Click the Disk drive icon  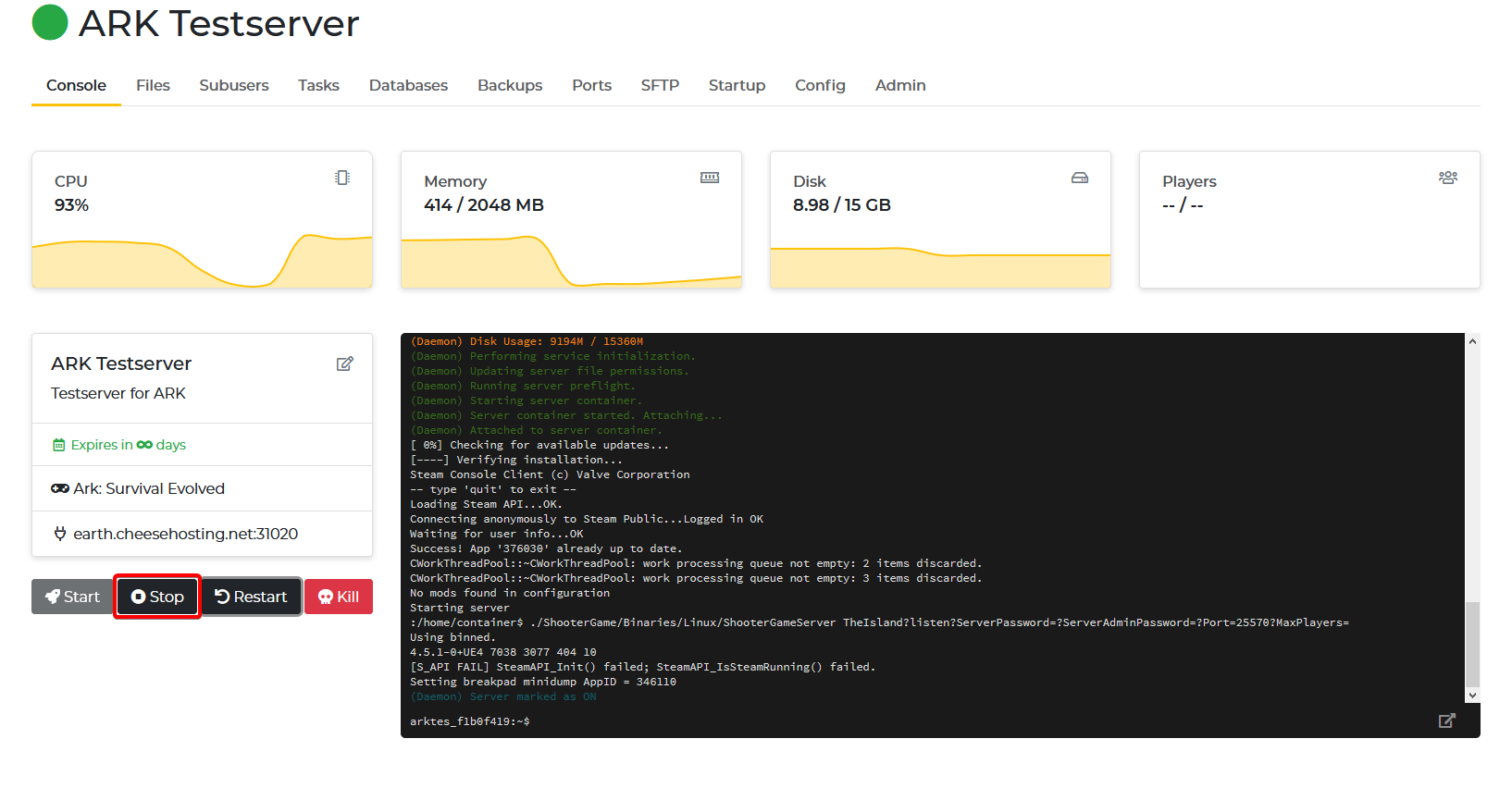click(1079, 178)
